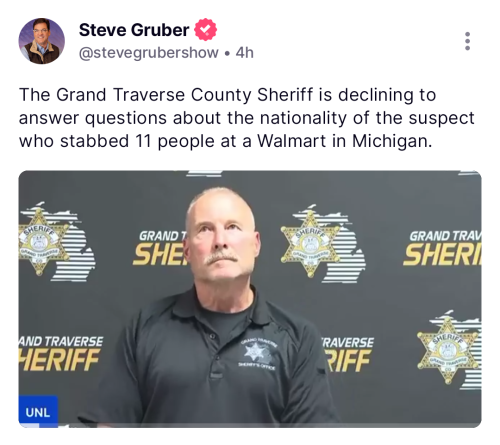Open the three-dot more options menu
Image resolution: width=500 pixels, height=445 pixels.
pyautogui.click(x=467, y=41)
